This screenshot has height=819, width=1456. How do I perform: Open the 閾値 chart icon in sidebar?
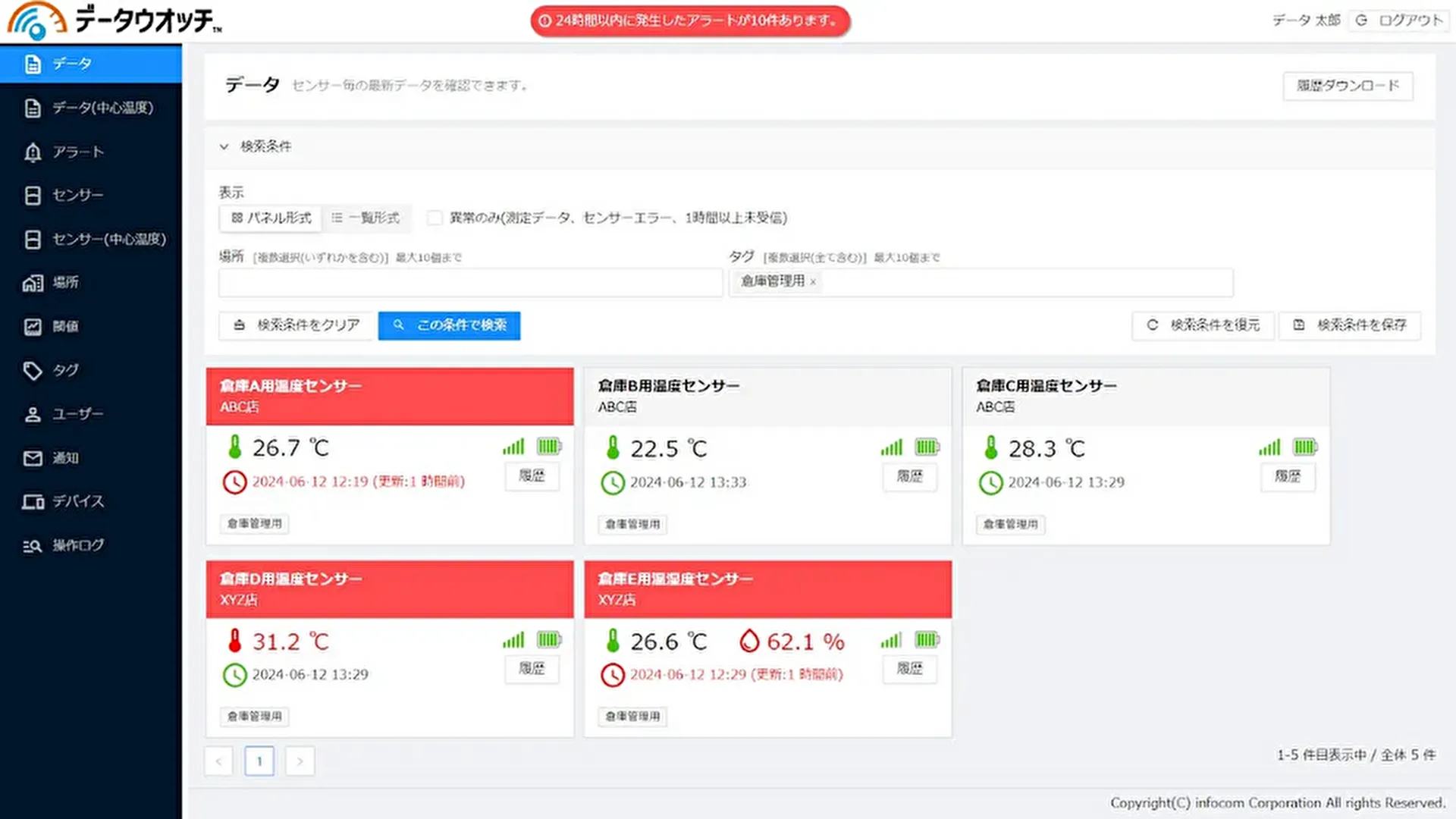click(x=33, y=327)
